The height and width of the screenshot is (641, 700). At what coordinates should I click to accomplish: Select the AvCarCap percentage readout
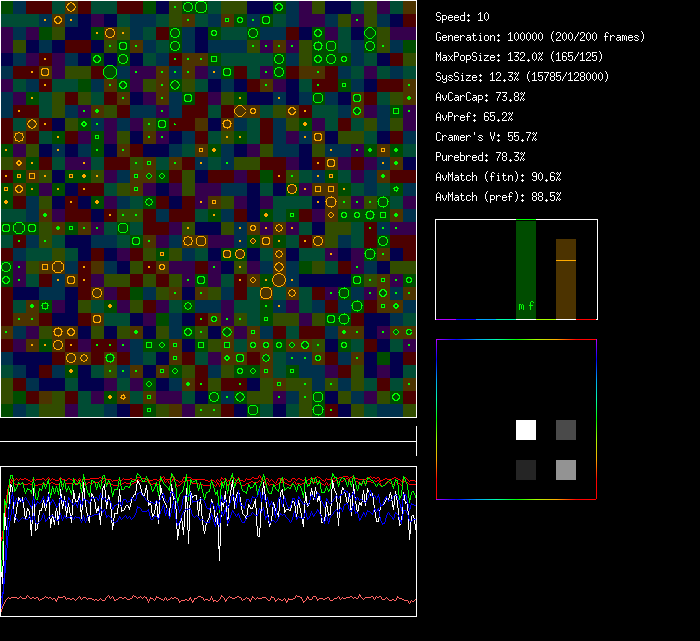[x=480, y=97]
